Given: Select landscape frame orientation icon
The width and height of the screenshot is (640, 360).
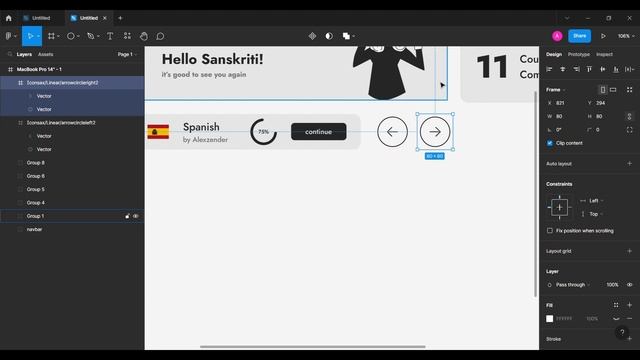Looking at the screenshot, I should click(x=613, y=89).
